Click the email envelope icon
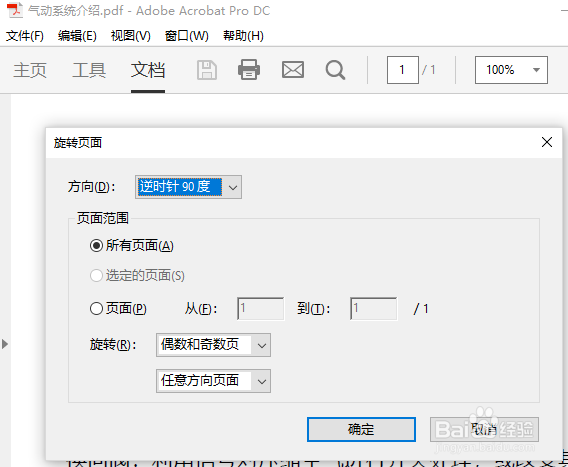The image size is (568, 467). click(x=293, y=70)
